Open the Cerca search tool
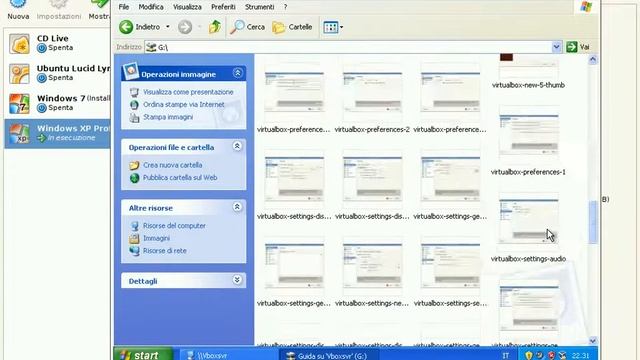The width and height of the screenshot is (640, 360). 247,27
